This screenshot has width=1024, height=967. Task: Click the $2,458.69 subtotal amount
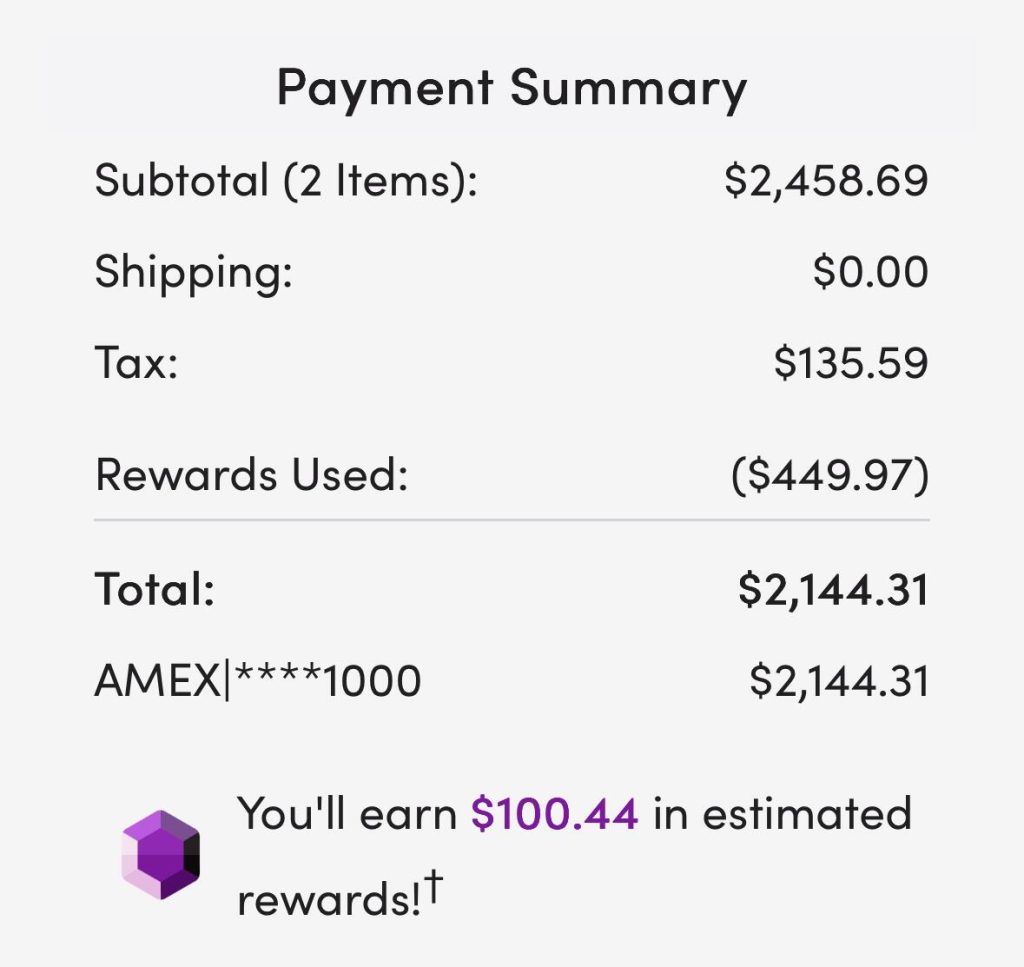pyautogui.click(x=826, y=181)
